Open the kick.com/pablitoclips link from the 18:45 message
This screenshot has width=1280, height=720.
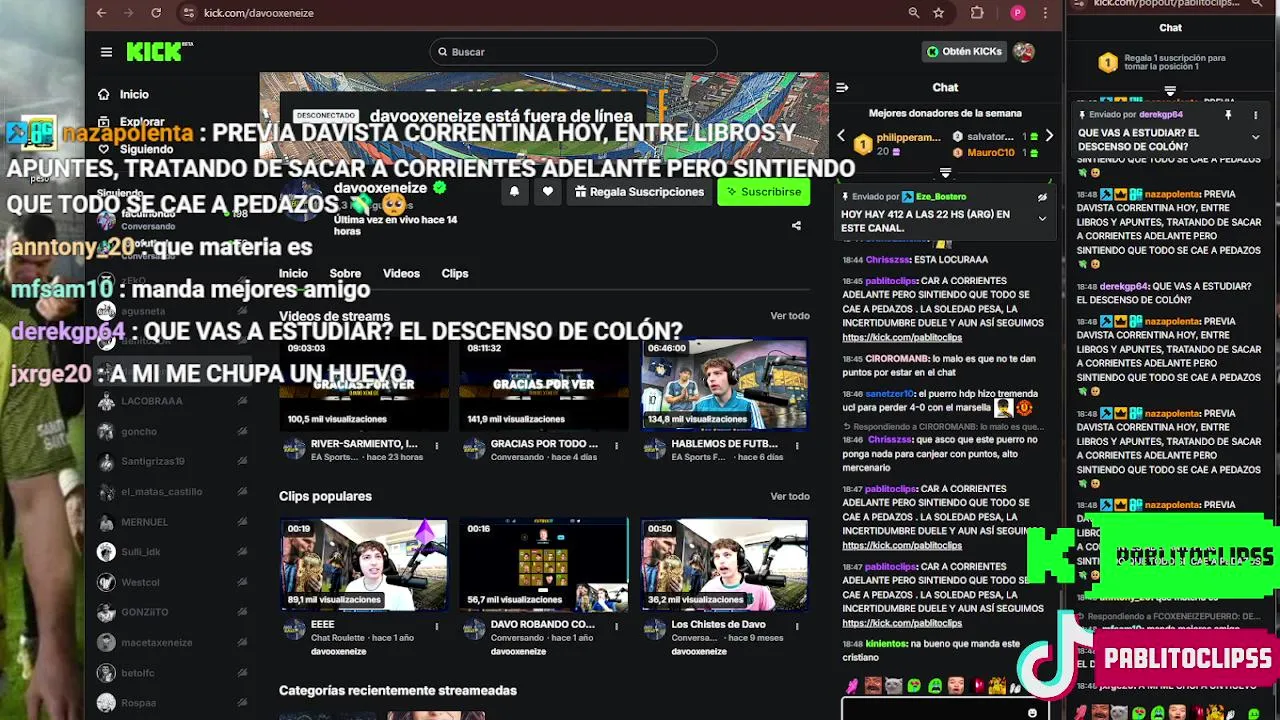click(902, 338)
